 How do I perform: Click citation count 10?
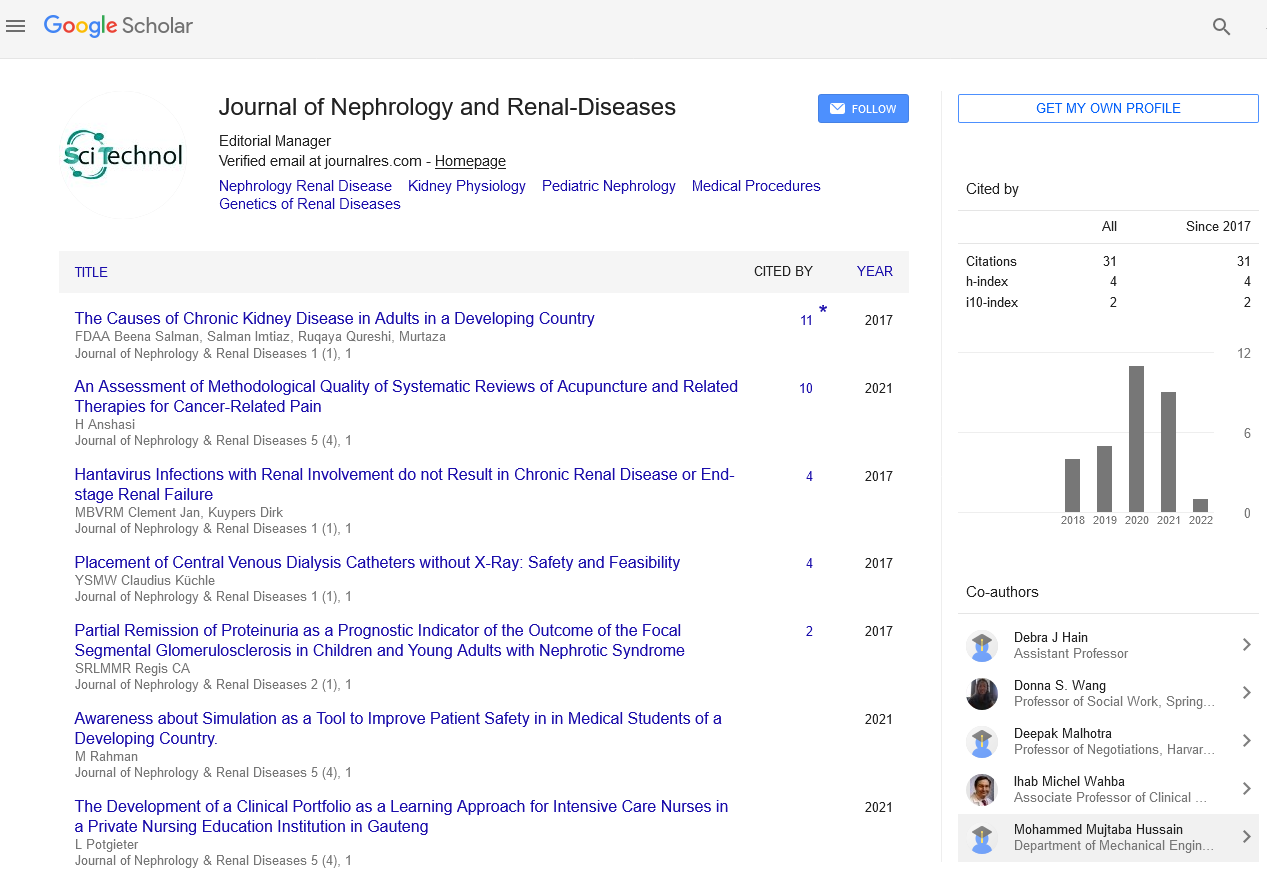coord(806,388)
